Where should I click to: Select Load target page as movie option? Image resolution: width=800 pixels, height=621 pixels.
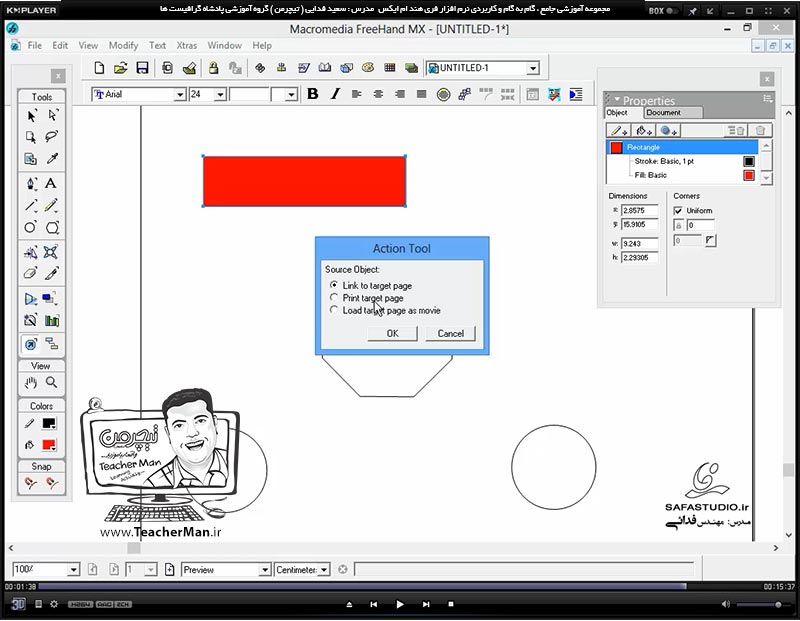click(385, 310)
